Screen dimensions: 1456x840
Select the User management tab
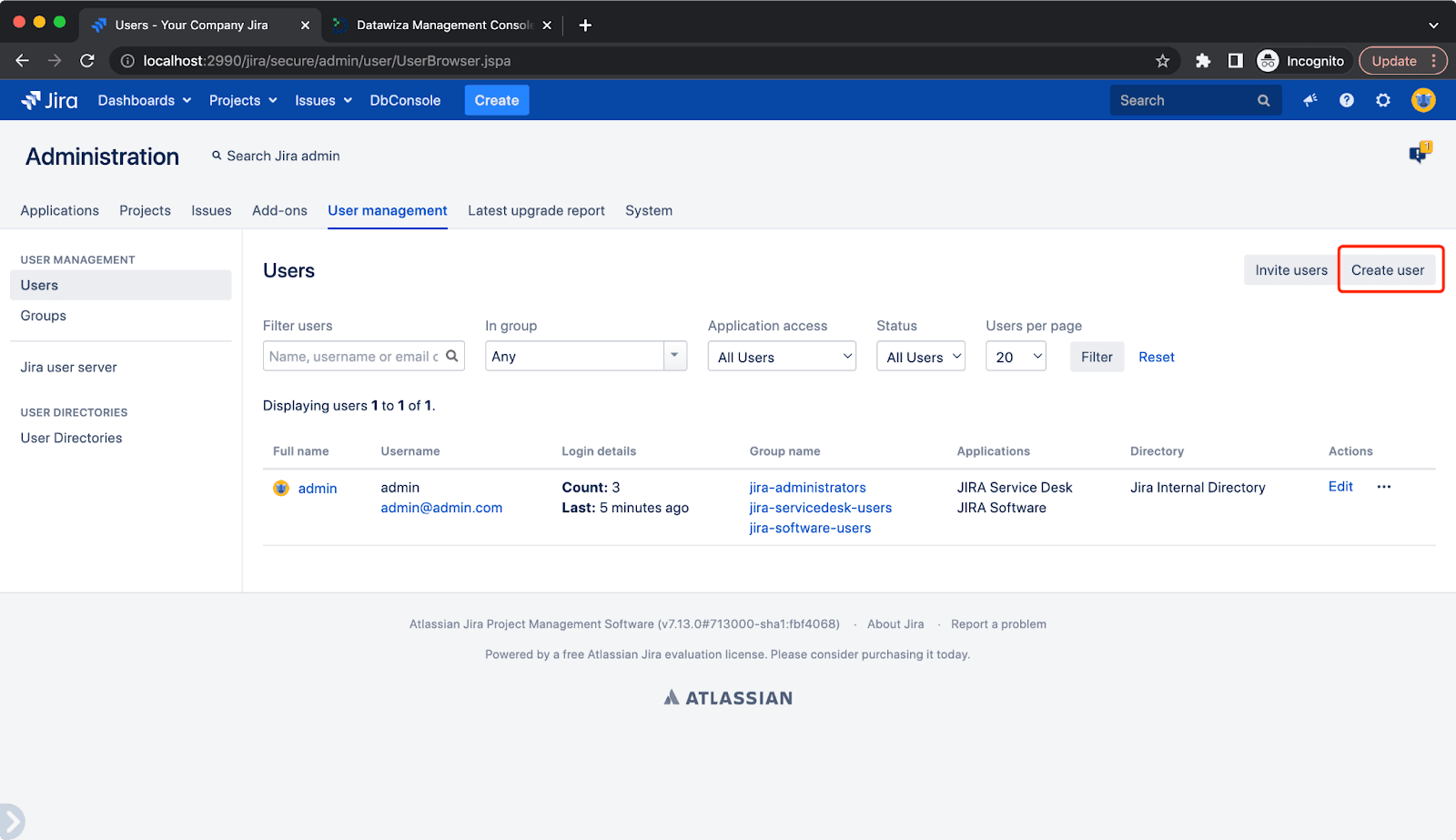[388, 210]
